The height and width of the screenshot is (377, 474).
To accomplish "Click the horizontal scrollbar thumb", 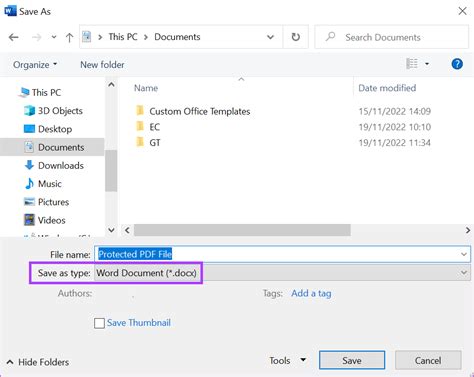I will (242, 230).
